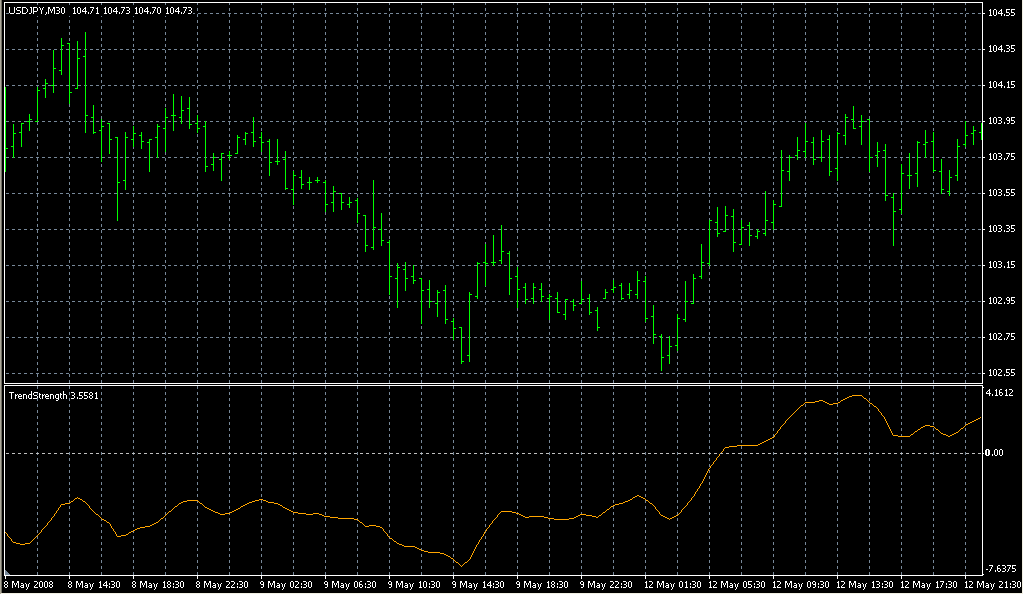
Task: Click the 104.15 price scale label
Action: coord(1002,85)
